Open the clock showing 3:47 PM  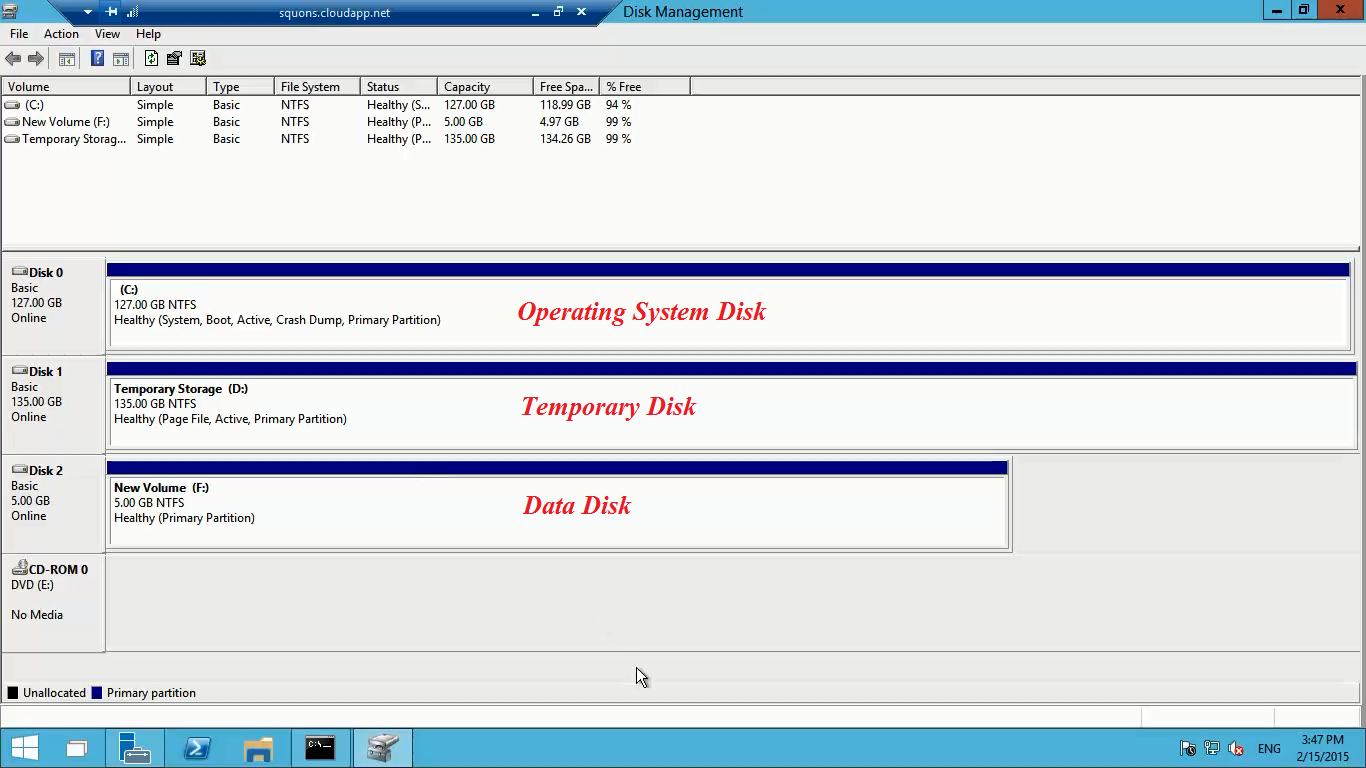point(1322,748)
